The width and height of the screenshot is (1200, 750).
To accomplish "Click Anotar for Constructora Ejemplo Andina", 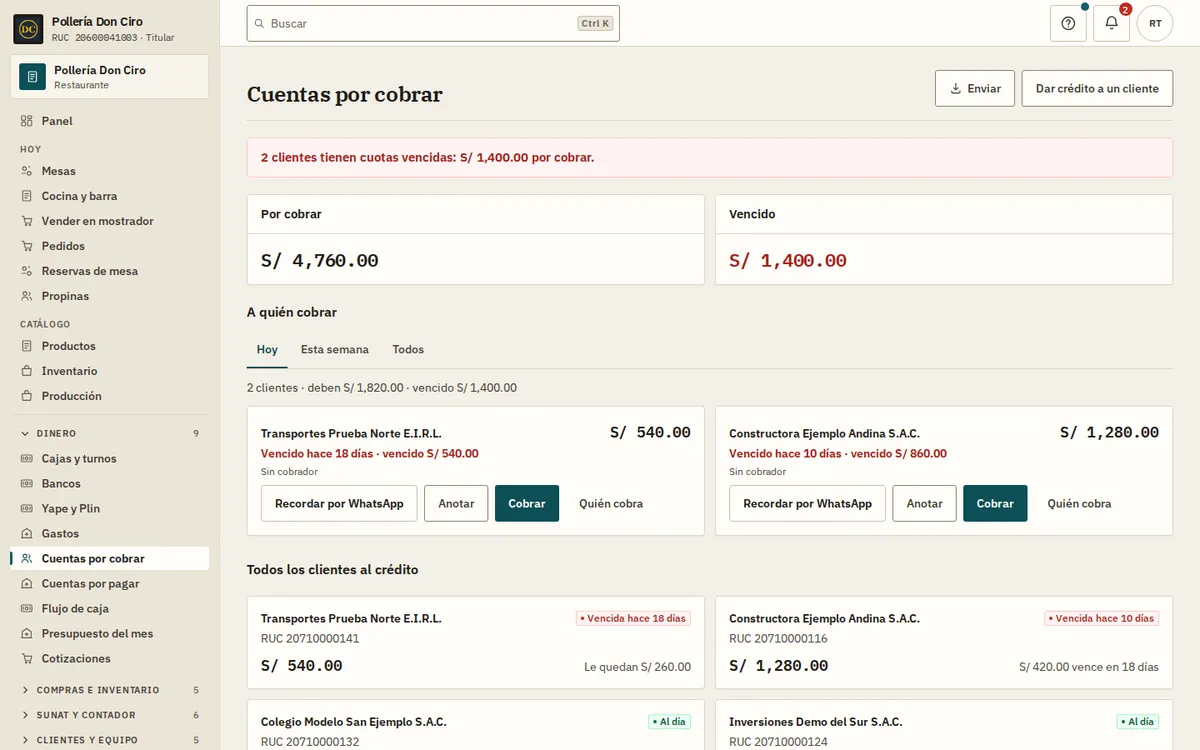I will [924, 503].
